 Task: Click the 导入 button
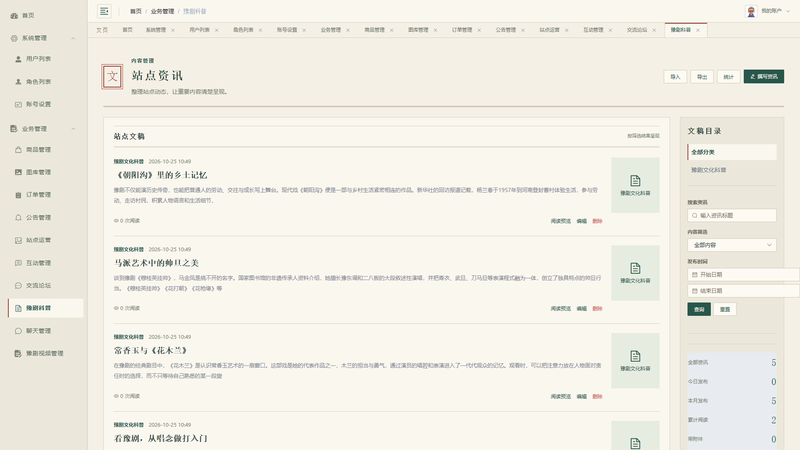pyautogui.click(x=675, y=77)
